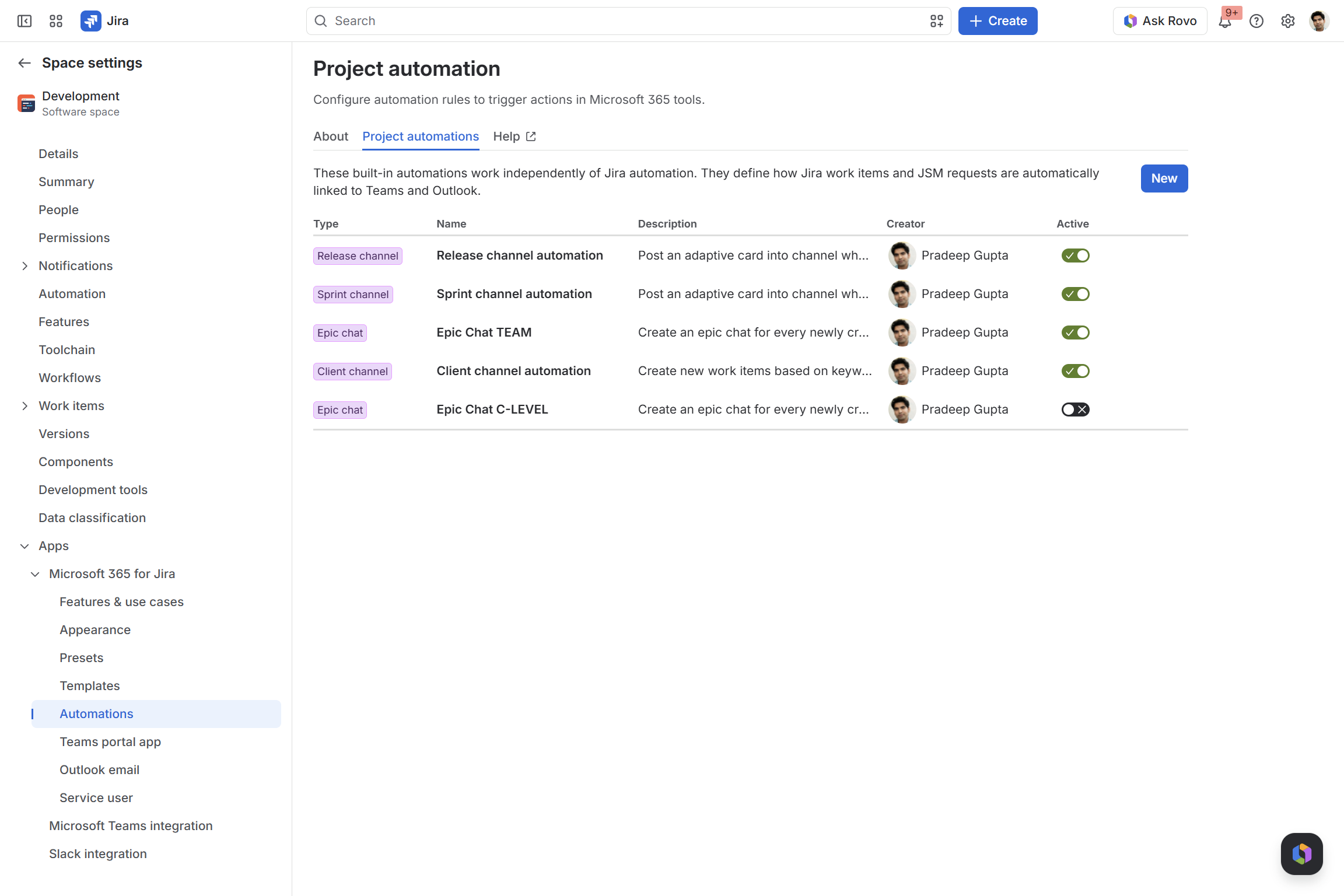Click Pradeep Gupta avatar in Client channel row
Viewport: 1344px width, 896px height.
[x=902, y=371]
